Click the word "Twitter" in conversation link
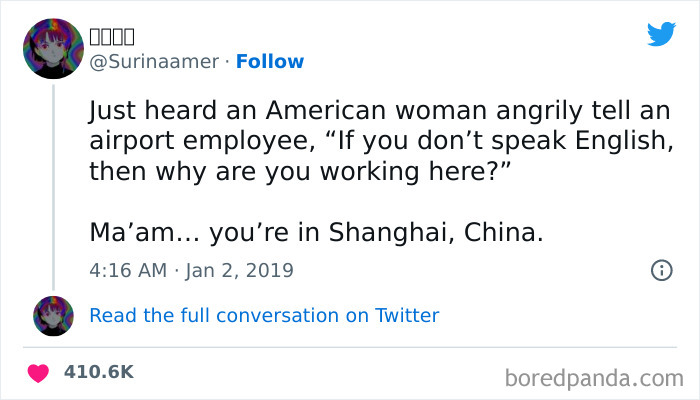 coord(407,315)
